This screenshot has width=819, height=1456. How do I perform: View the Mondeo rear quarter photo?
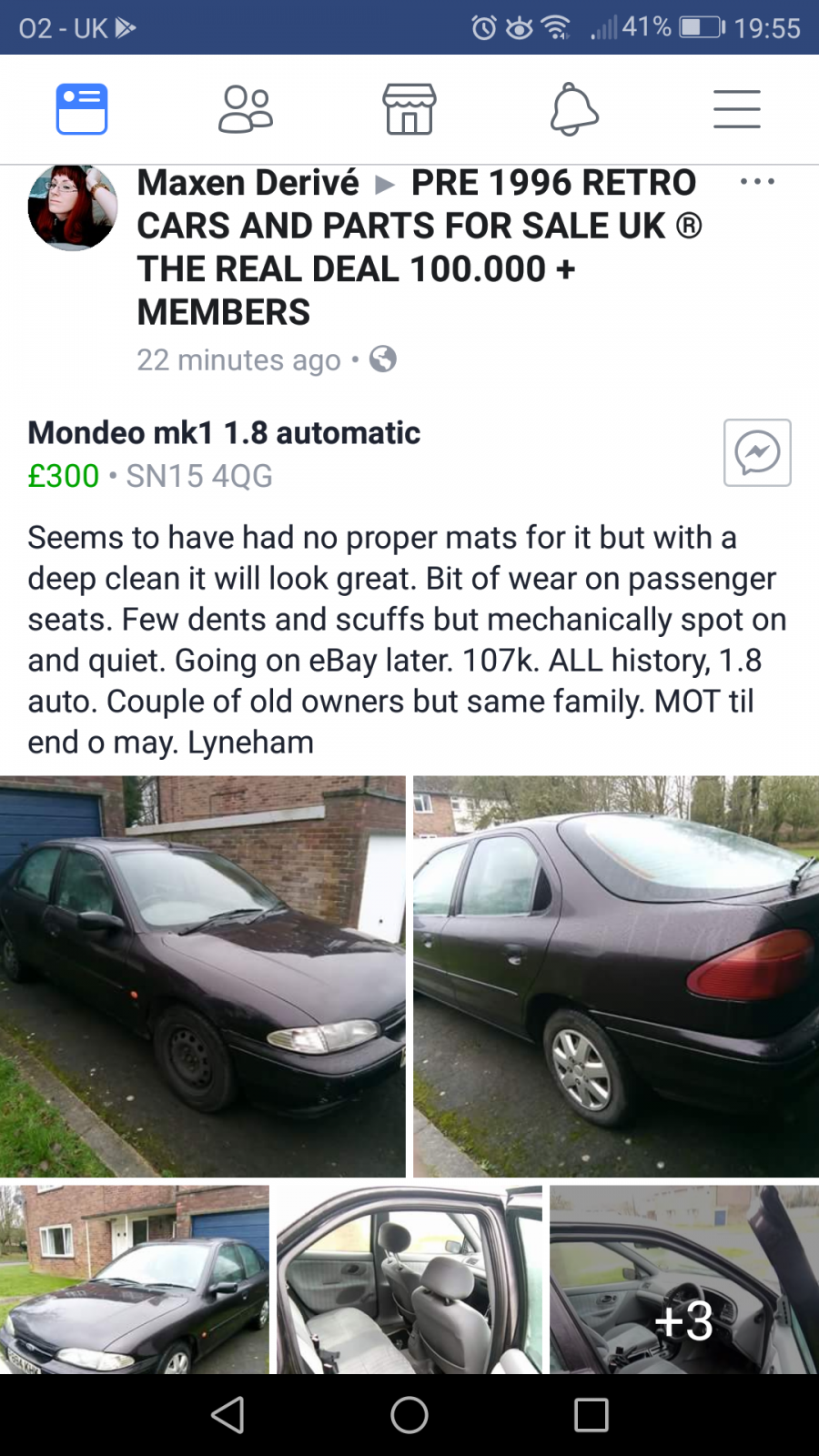pos(616,976)
